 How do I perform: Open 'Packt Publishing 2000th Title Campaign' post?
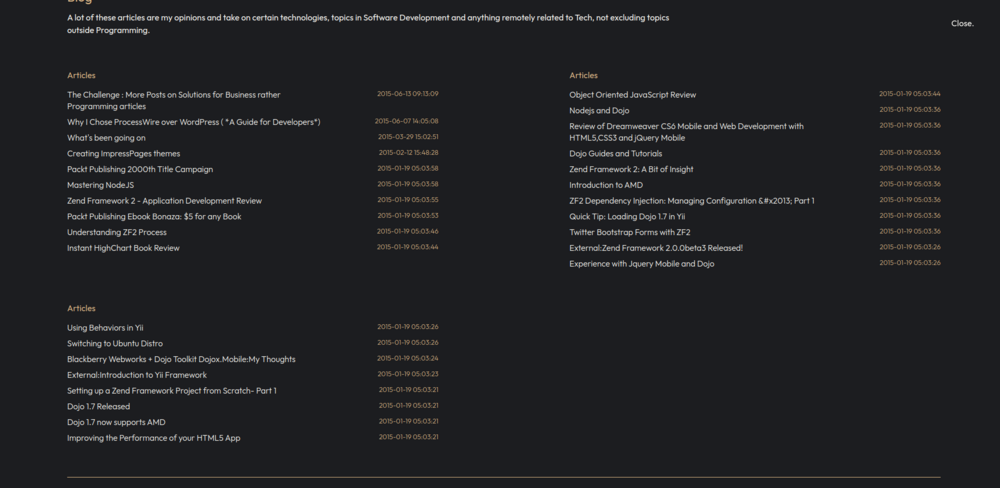coord(140,169)
